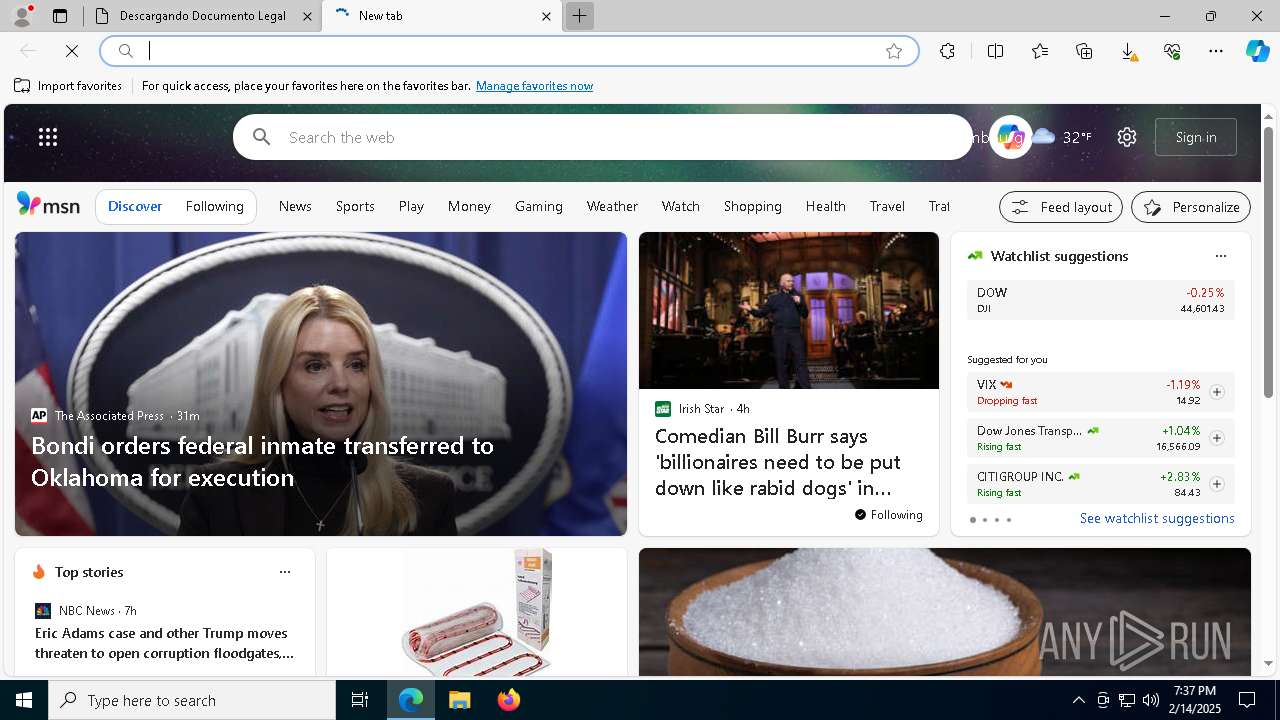Open the MSN app launcher grid
The height and width of the screenshot is (720, 1280).
48,137
